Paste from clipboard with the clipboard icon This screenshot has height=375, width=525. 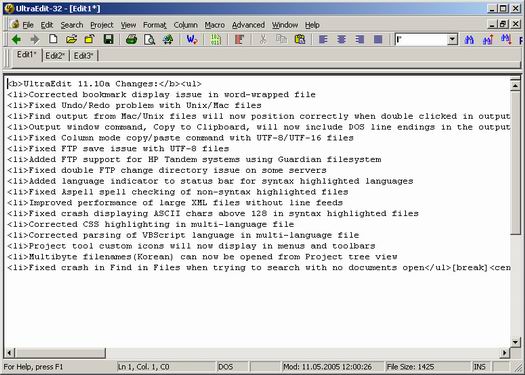point(300,40)
